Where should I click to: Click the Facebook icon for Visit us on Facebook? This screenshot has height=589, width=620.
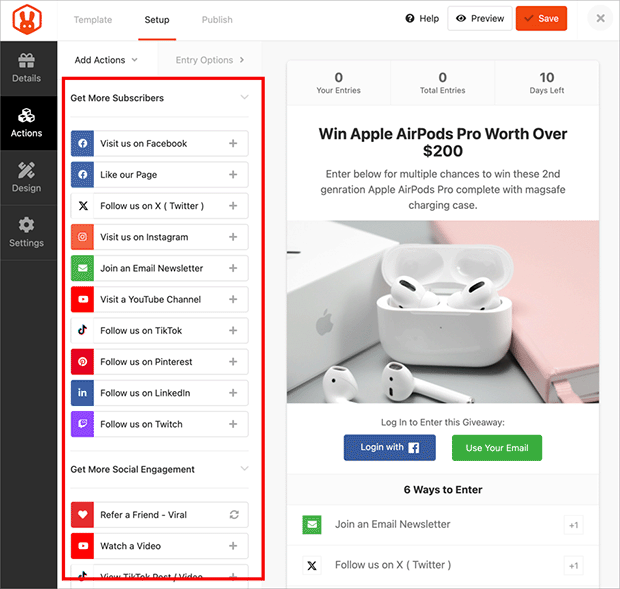[82, 143]
